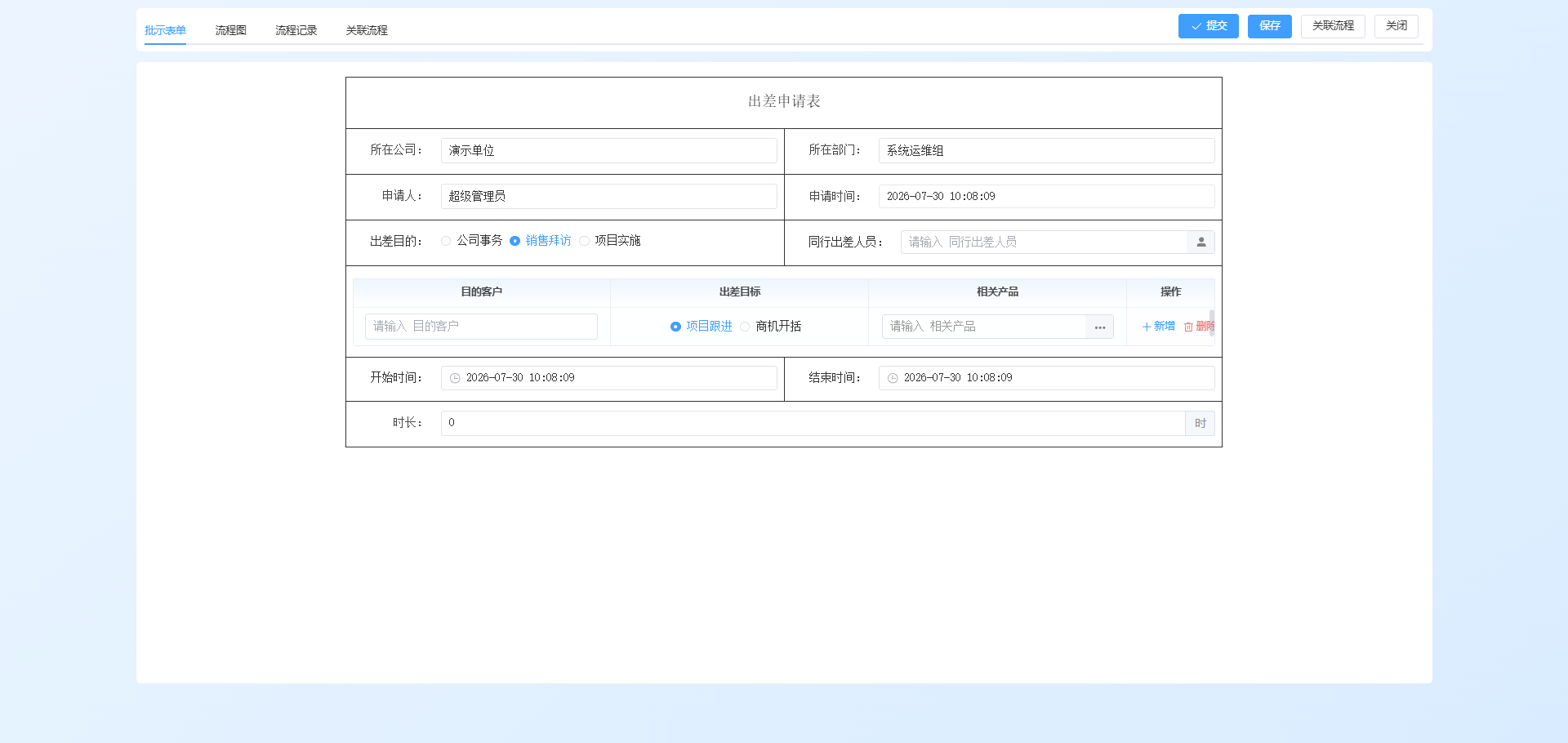Focus the 相关产品 input field
Viewport: 1568px width, 743px height.
point(984,327)
